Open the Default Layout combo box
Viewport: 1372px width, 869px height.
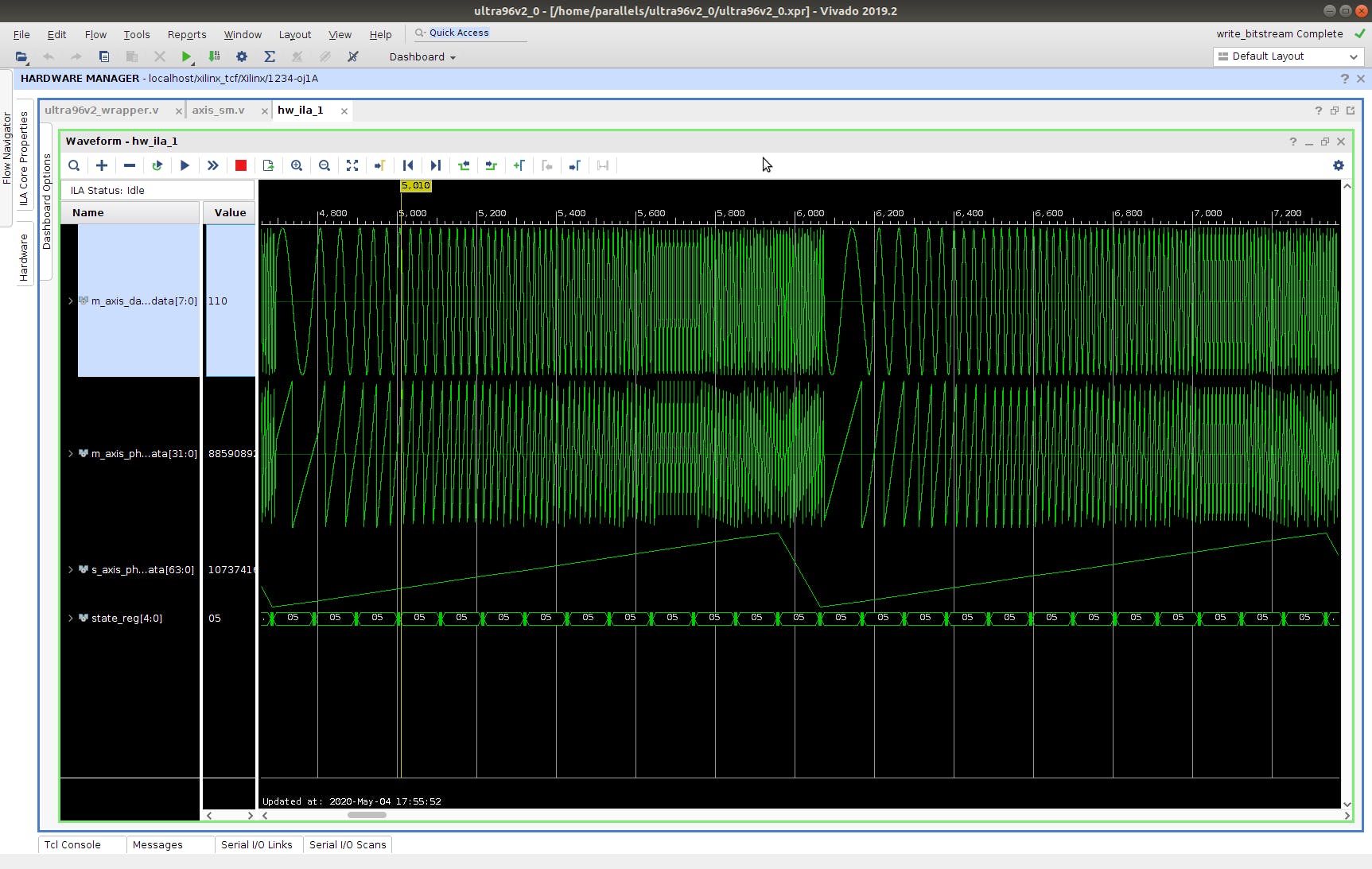pos(1288,56)
